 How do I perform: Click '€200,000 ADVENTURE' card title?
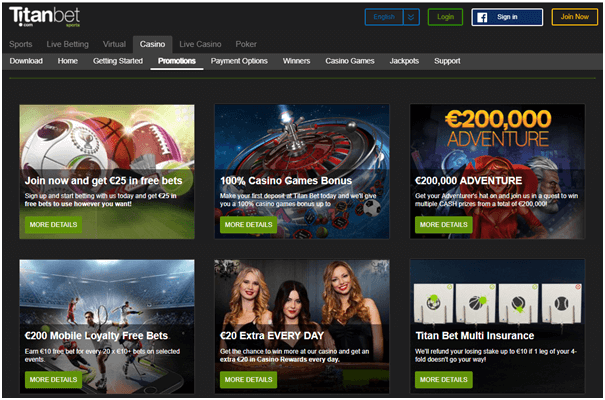point(468,181)
